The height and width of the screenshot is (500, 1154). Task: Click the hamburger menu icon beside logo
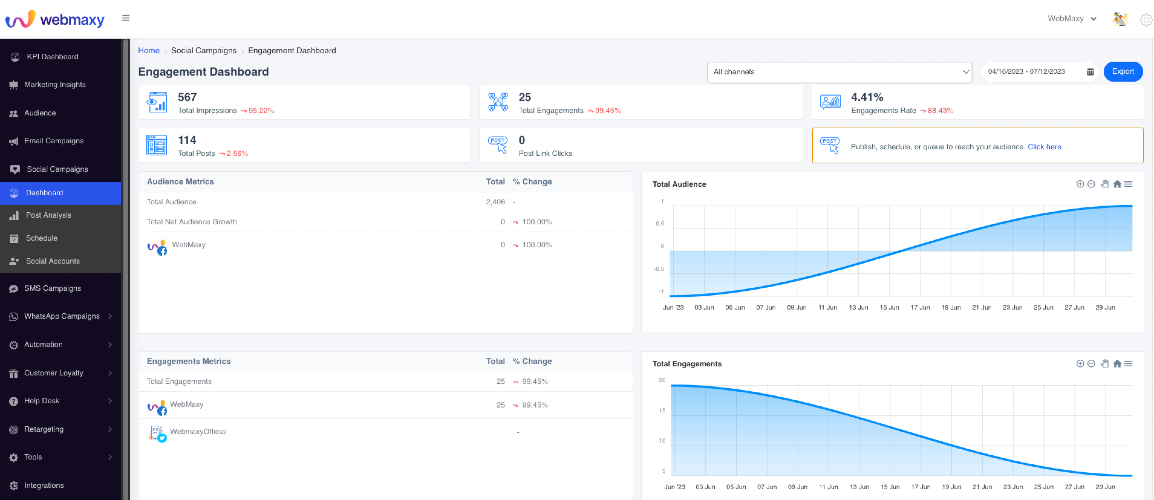[126, 18]
